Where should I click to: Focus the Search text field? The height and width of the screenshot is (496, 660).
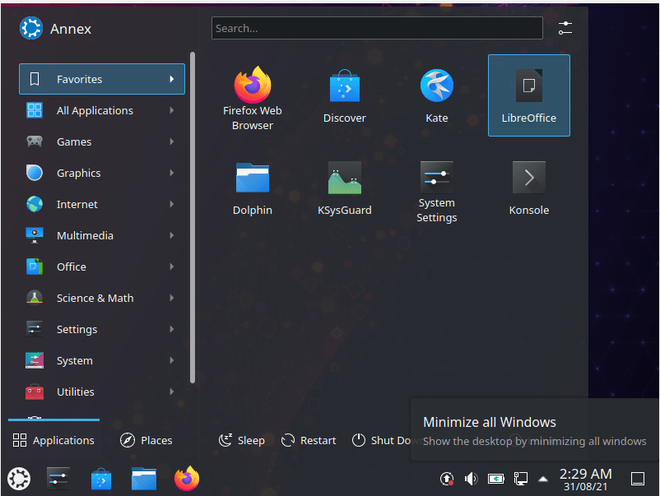[x=377, y=28]
